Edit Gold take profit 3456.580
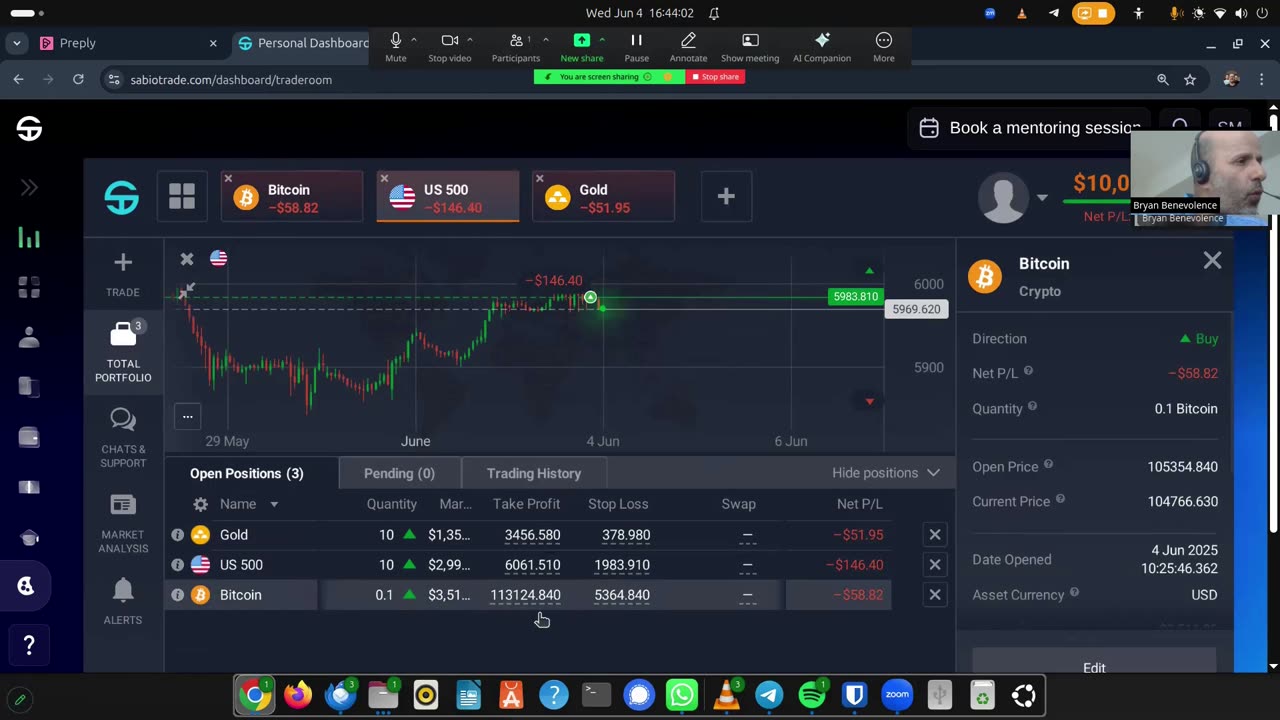 pos(532,535)
